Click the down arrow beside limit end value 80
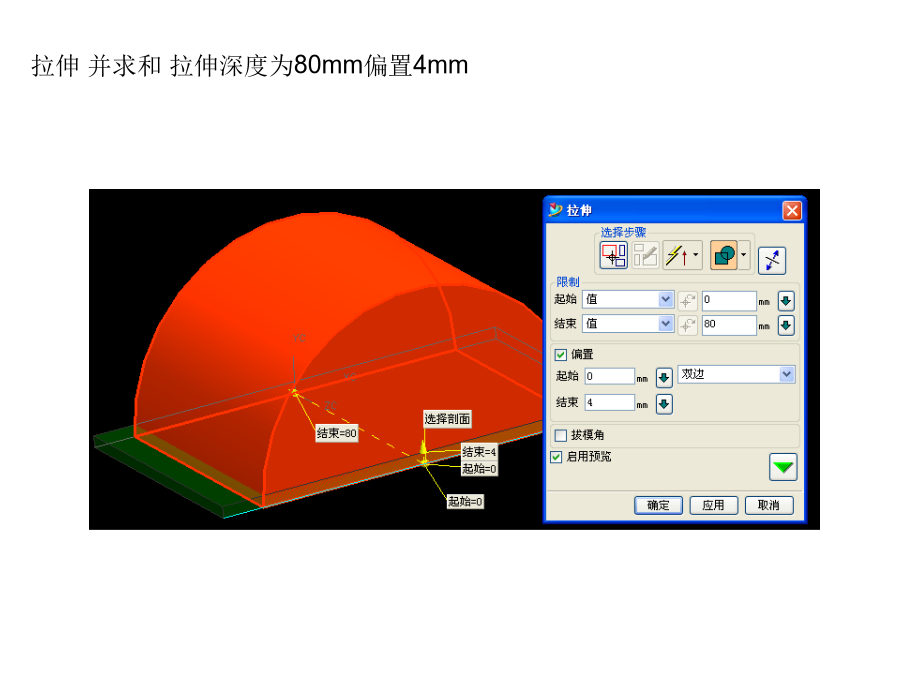 tap(786, 325)
